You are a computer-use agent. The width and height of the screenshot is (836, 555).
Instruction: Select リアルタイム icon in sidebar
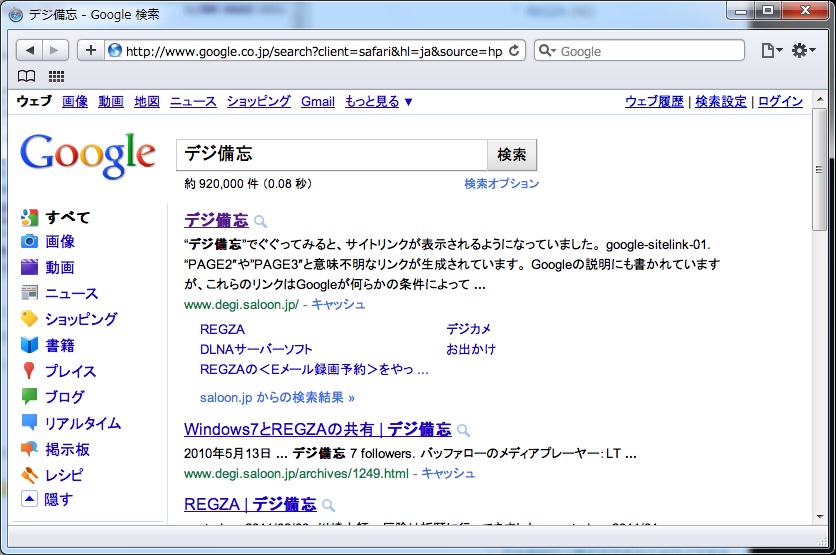(x=29, y=422)
